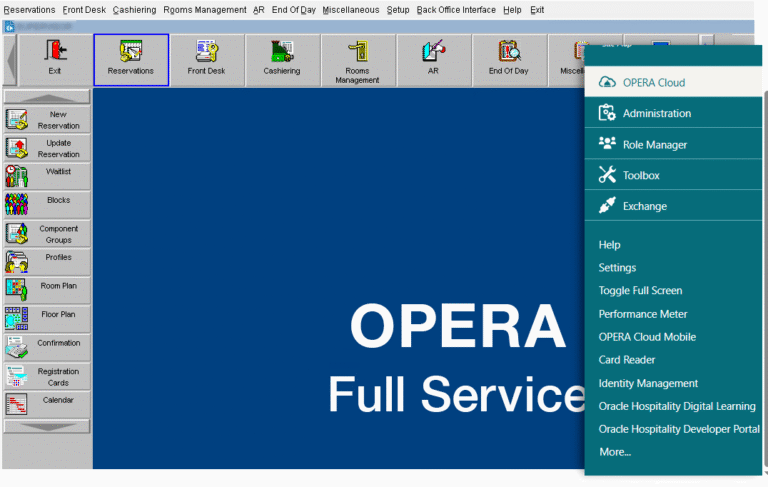Open Update Reservation in sidebar
The image size is (768, 487).
[47, 148]
